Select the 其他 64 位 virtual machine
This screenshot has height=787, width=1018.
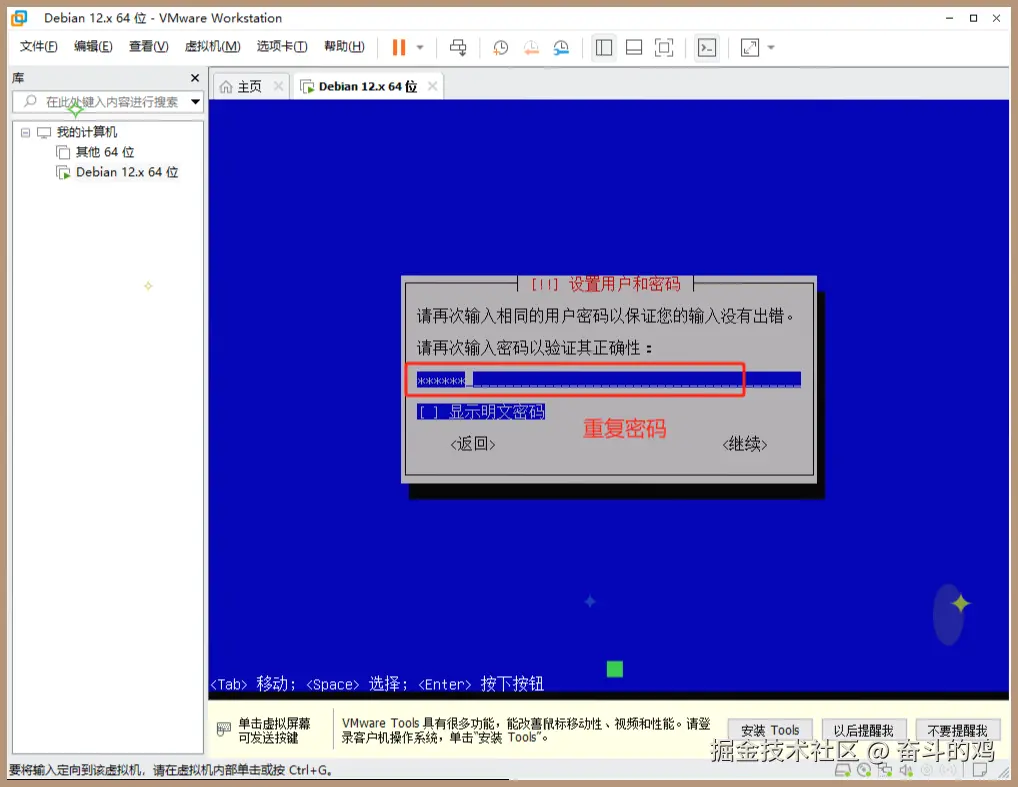pyautogui.click(x=105, y=152)
